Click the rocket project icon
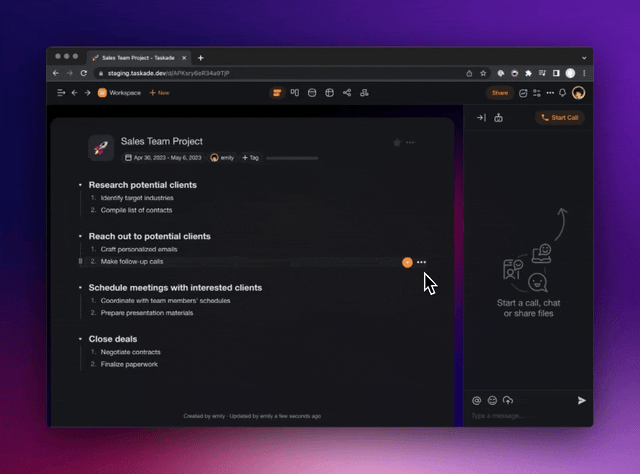This screenshot has width=640, height=474. pyautogui.click(x=101, y=148)
